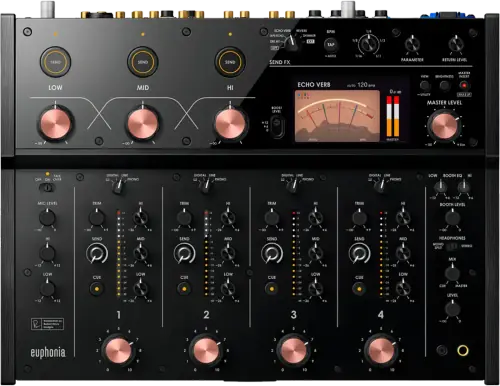The image size is (500, 386).
Task: Click channel 4 MID EQ knob
Action: click(403, 253)
